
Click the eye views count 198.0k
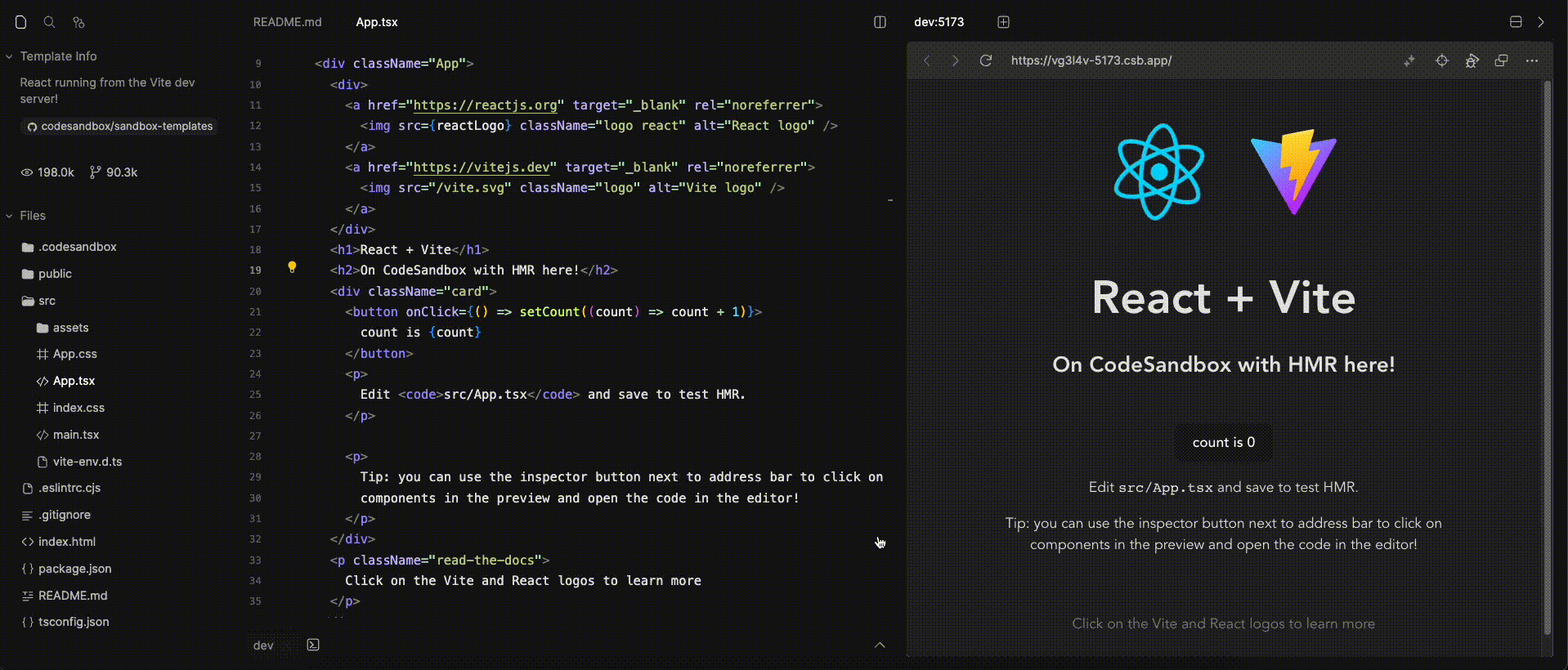point(47,172)
